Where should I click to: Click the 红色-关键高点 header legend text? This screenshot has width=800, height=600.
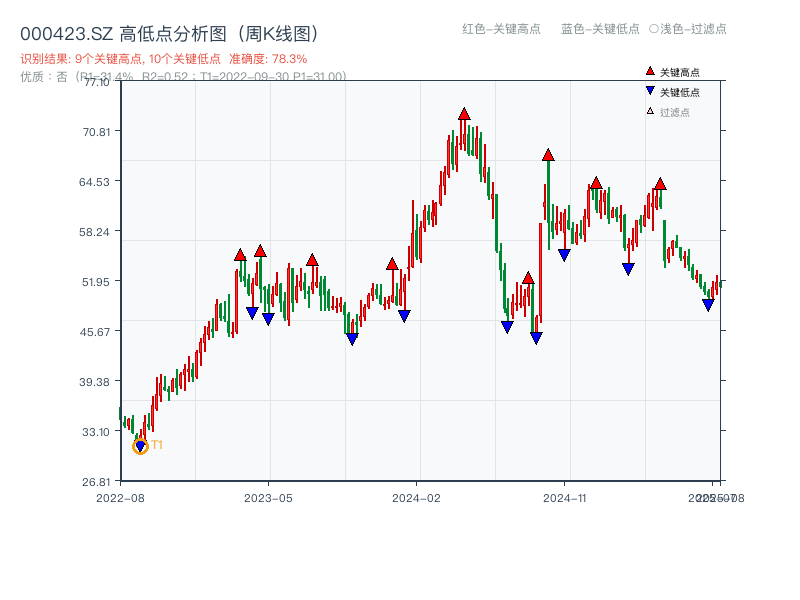click(501, 29)
